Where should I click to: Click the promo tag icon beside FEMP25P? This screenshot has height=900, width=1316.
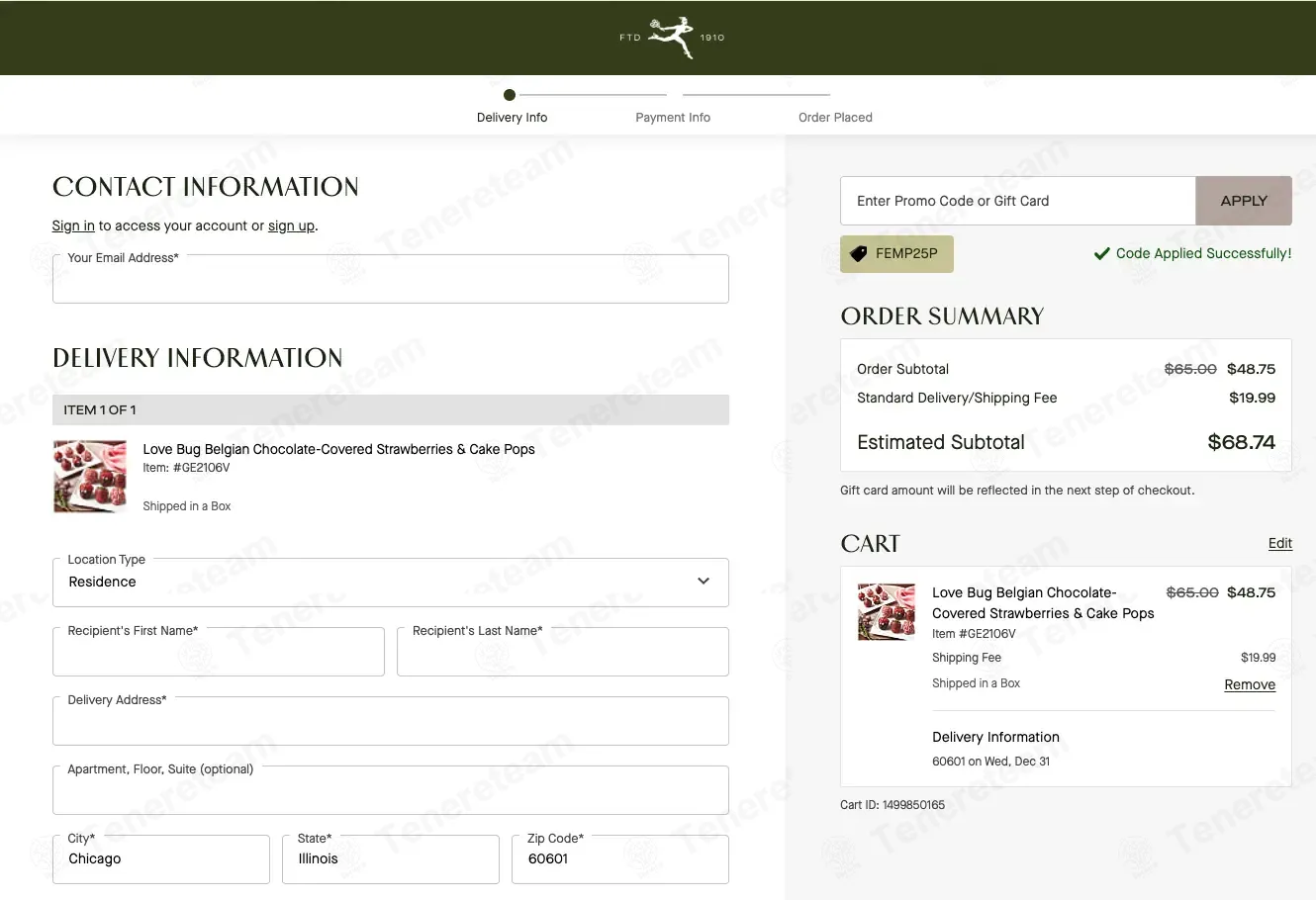(859, 253)
